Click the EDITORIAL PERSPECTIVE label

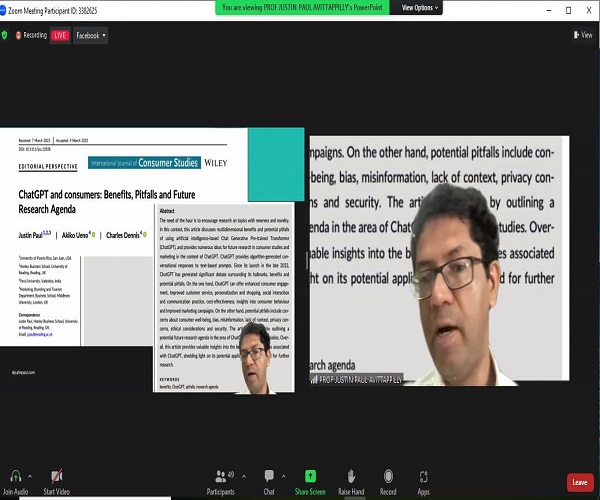(x=48, y=166)
